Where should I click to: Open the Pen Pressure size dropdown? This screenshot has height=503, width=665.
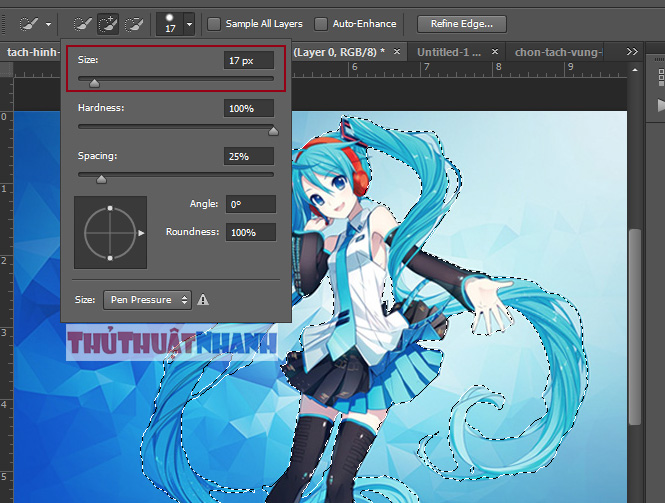pos(147,300)
